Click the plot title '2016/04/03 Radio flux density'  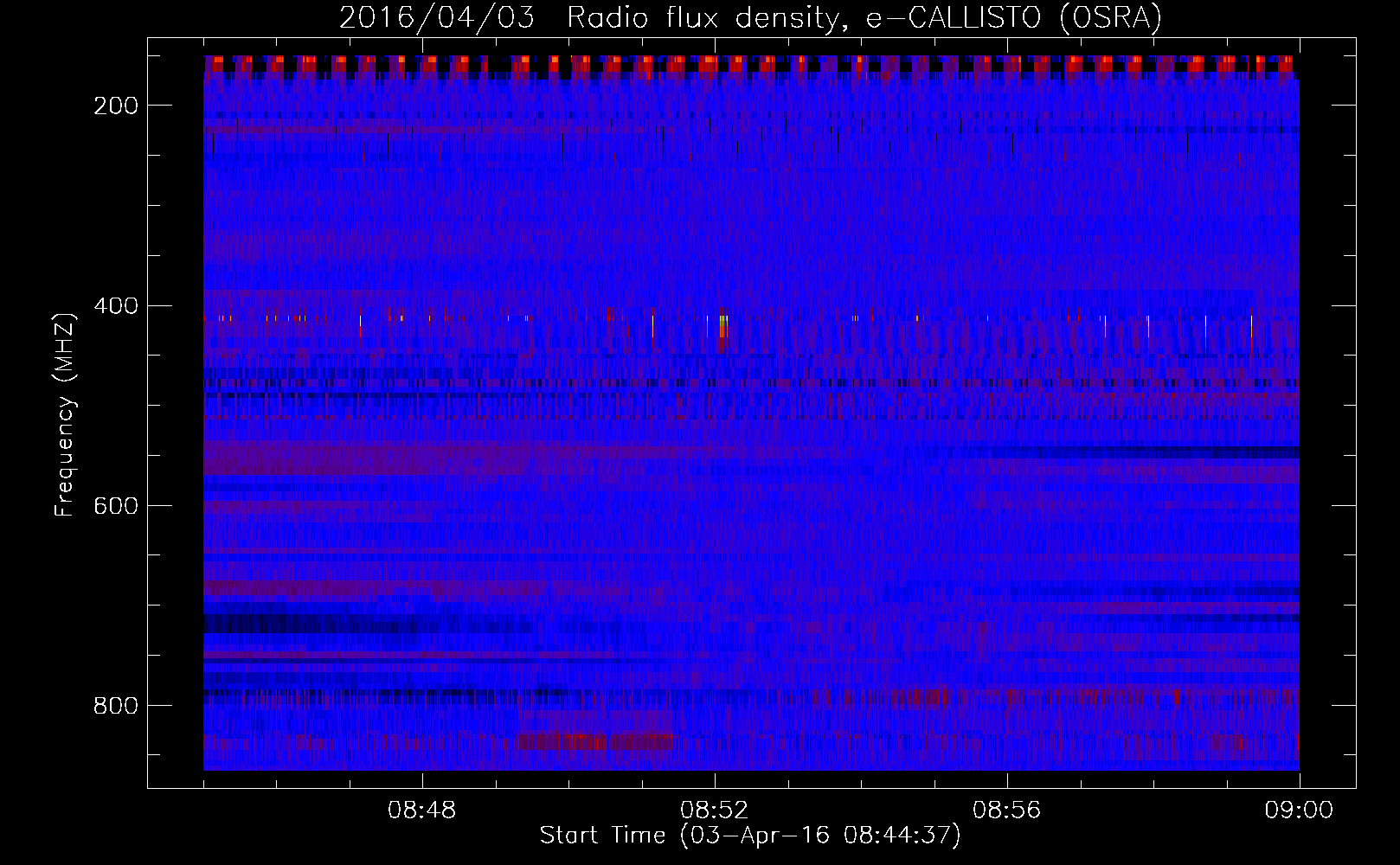tap(750, 17)
